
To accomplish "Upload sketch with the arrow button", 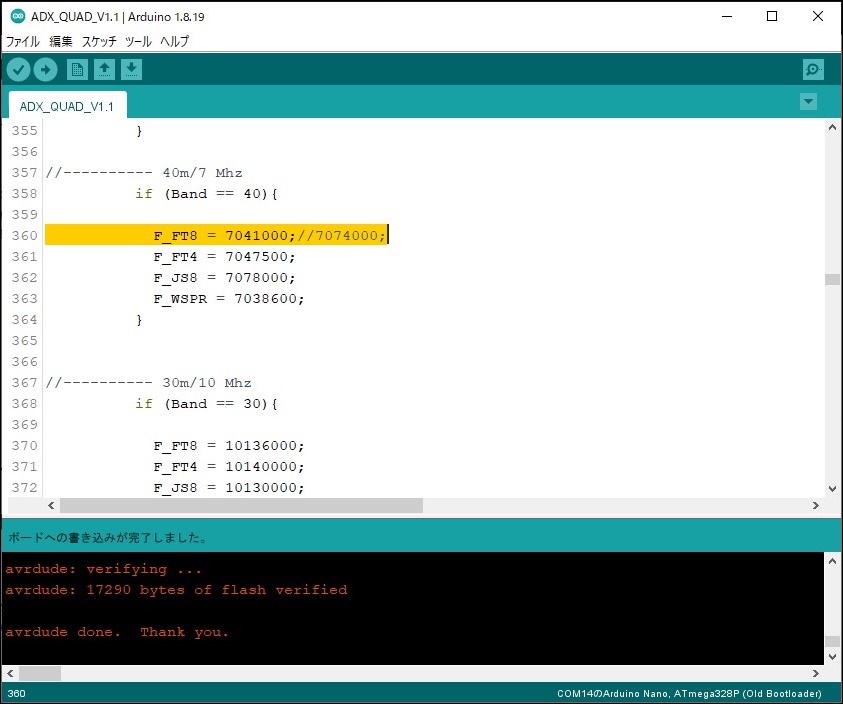I will (46, 69).
